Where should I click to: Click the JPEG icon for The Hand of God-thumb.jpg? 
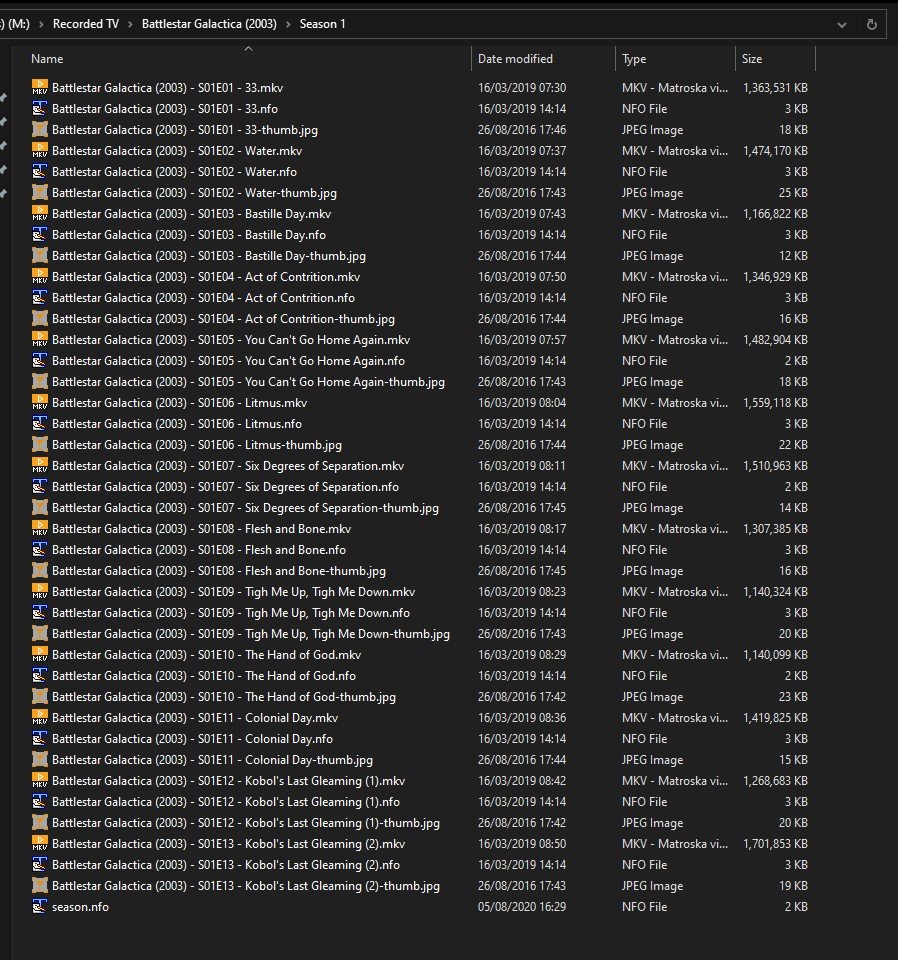(40, 697)
